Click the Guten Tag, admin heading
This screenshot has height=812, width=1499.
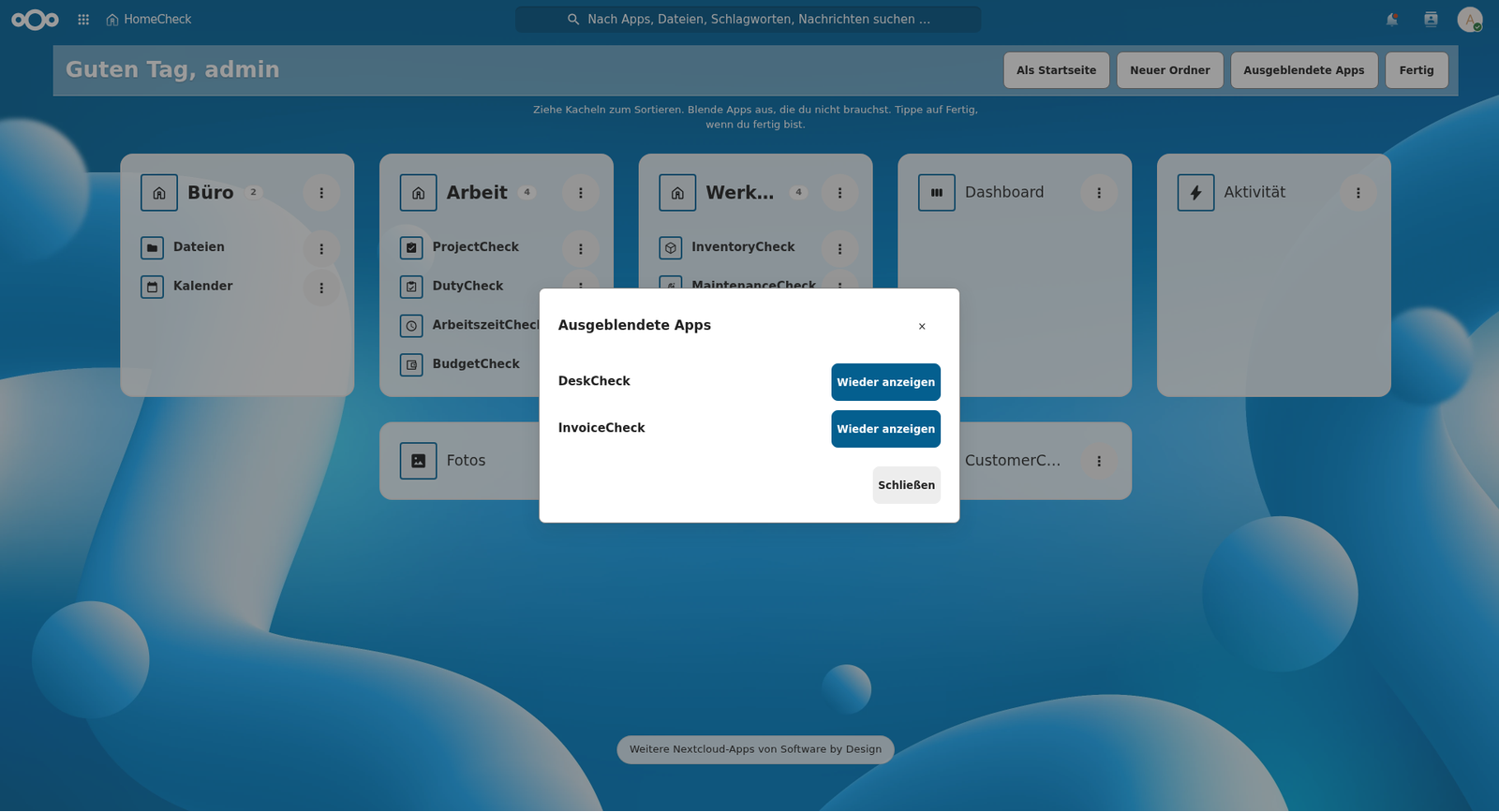[x=172, y=70]
